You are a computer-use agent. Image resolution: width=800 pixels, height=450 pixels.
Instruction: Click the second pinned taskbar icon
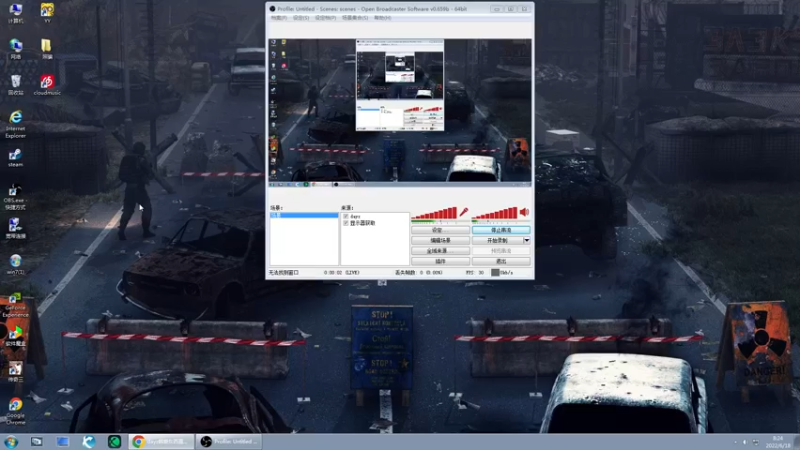tap(37, 442)
